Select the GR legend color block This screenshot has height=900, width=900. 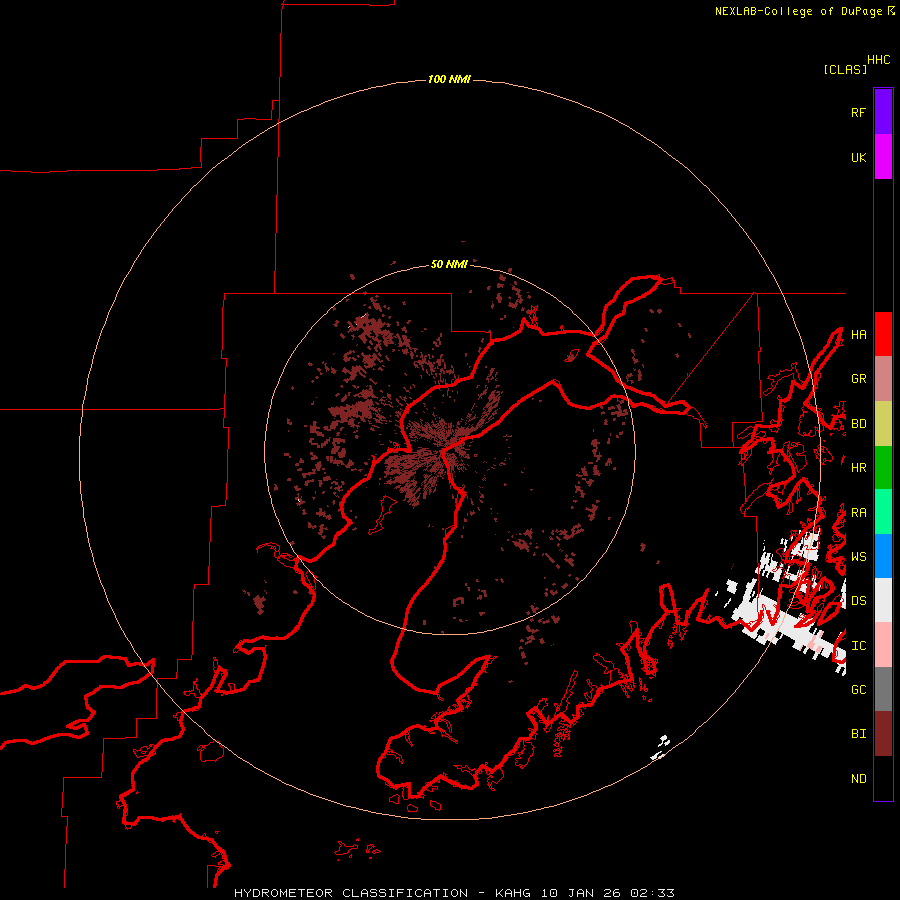883,379
